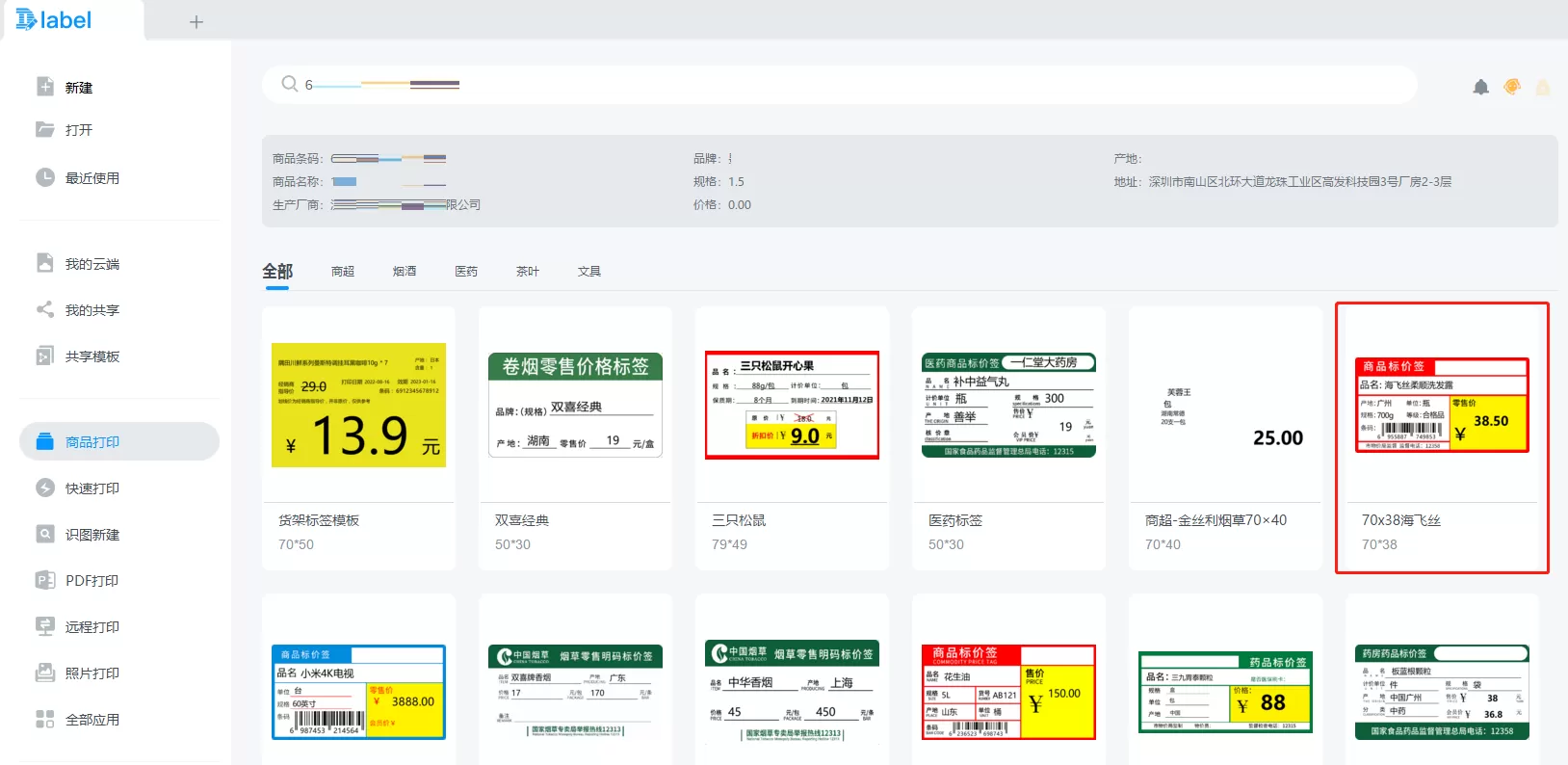Image resolution: width=1568 pixels, height=765 pixels.
Task: Click the search magnifier icon
Action: [289, 84]
